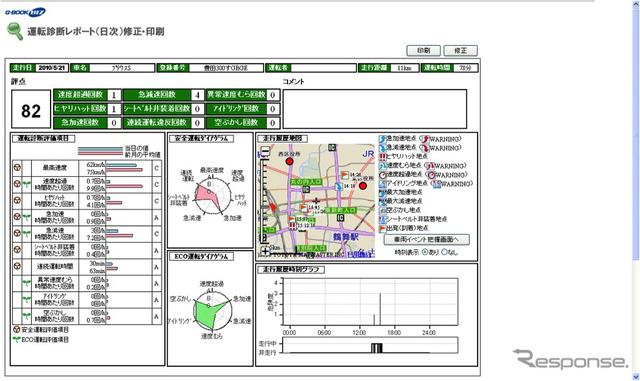Viewport: 640px width, 381px height.
Task: Click the ヒヤリハット地点 double exclamation icon
Action: (382, 157)
